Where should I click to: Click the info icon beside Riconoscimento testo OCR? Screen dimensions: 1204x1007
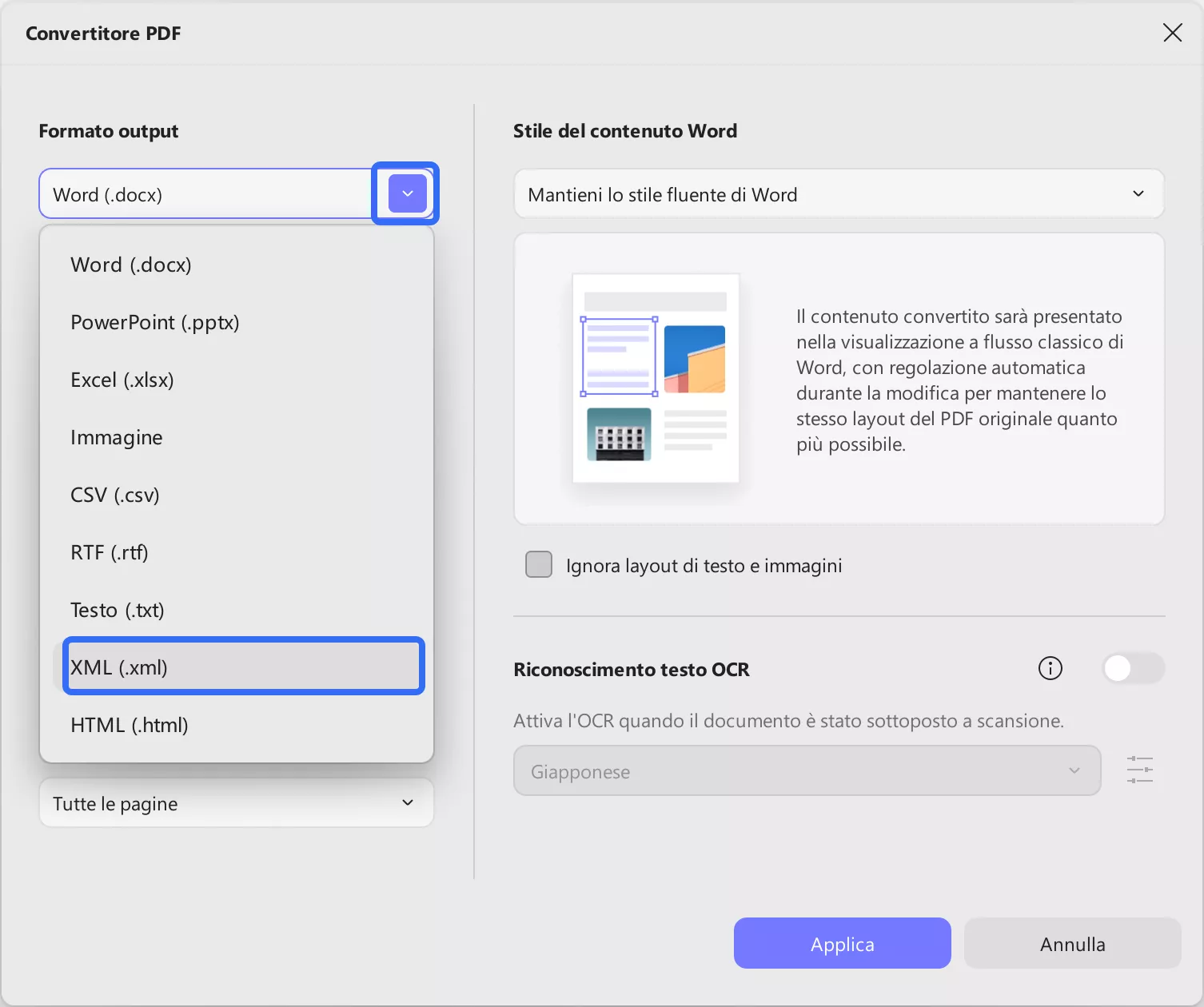pos(1050,668)
